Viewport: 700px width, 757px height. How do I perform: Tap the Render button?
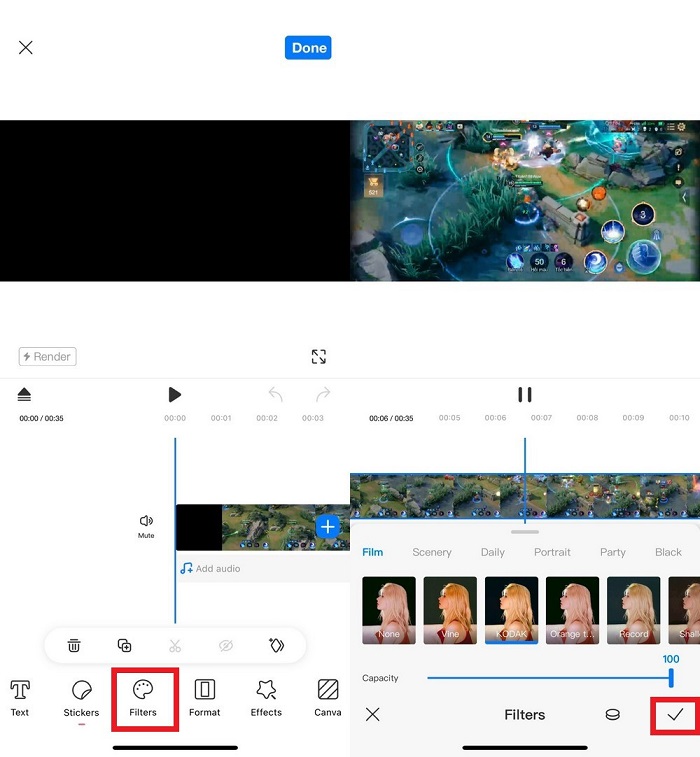coord(47,357)
